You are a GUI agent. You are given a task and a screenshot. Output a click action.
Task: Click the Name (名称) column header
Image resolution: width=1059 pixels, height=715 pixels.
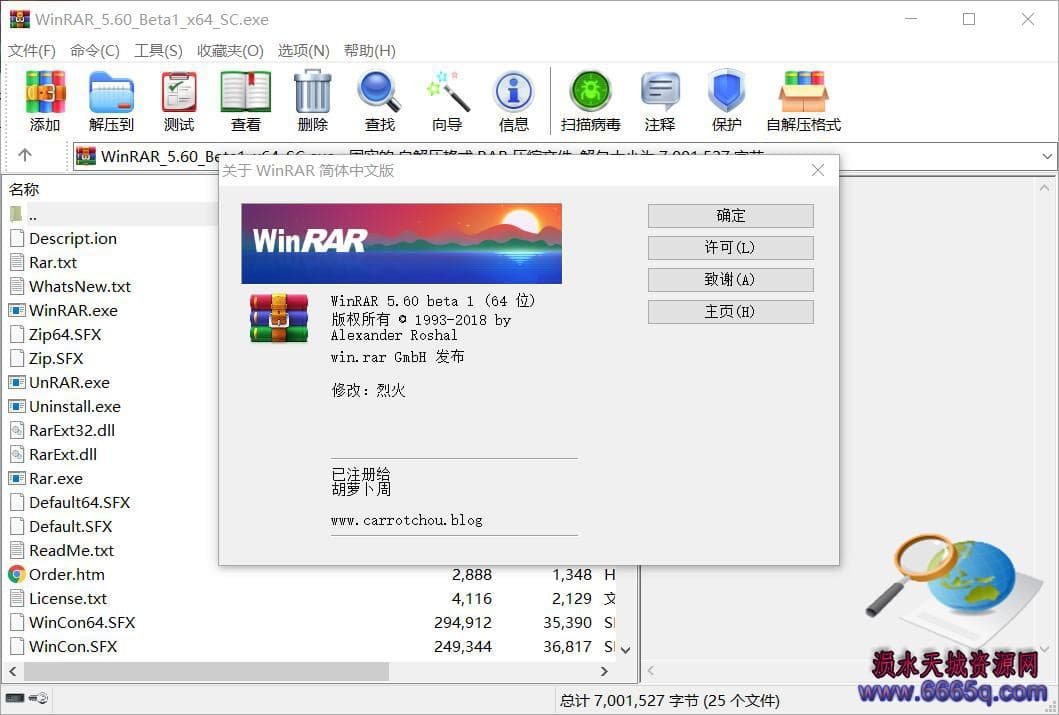click(x=24, y=190)
